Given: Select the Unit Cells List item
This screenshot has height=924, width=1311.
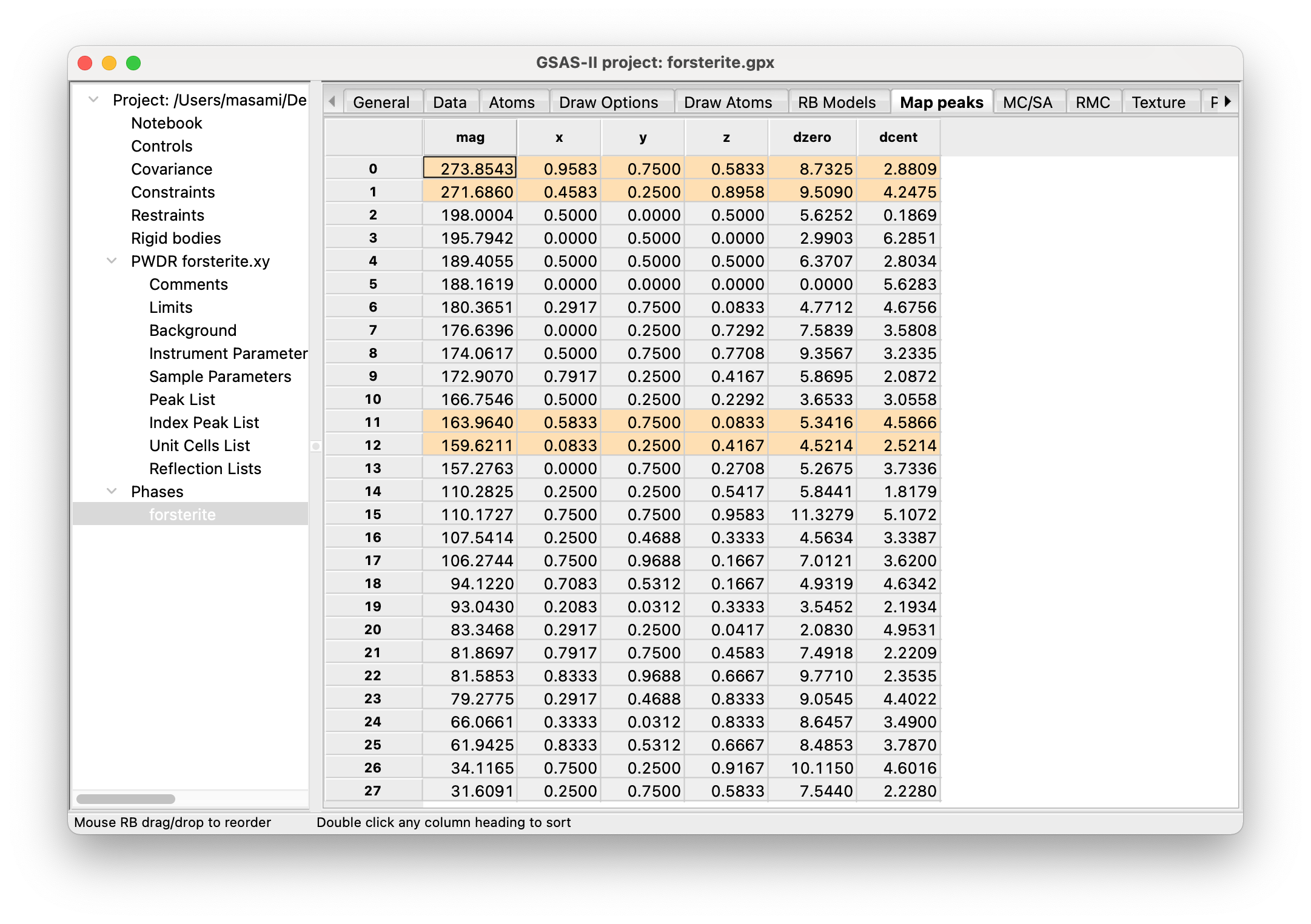Looking at the screenshot, I should click(199, 446).
